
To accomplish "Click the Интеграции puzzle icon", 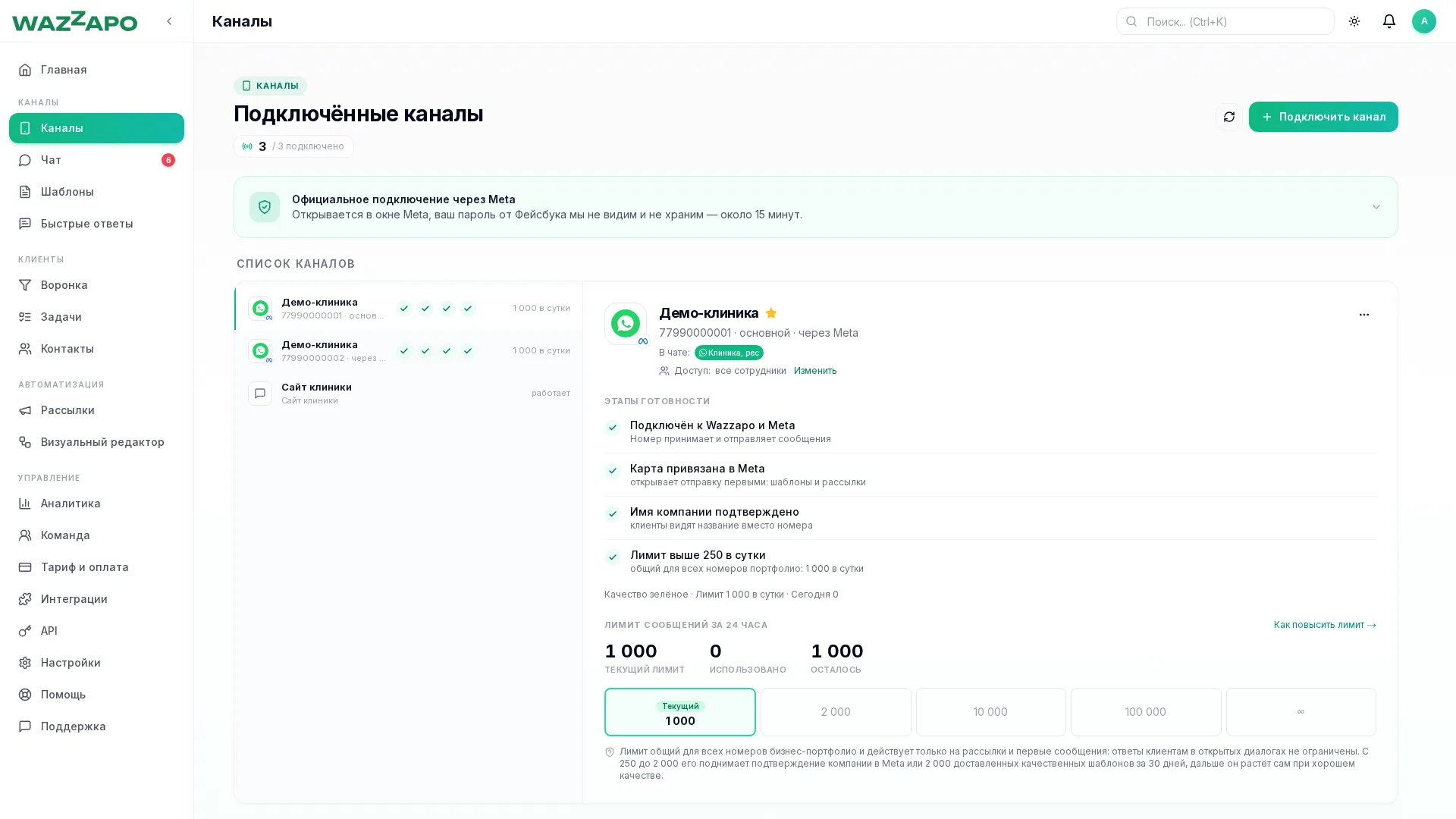I will point(25,599).
